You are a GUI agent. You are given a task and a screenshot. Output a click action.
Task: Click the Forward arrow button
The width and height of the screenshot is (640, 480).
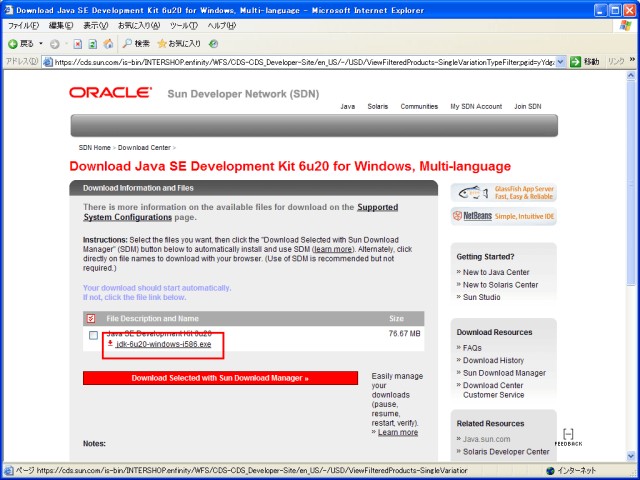tap(54, 44)
